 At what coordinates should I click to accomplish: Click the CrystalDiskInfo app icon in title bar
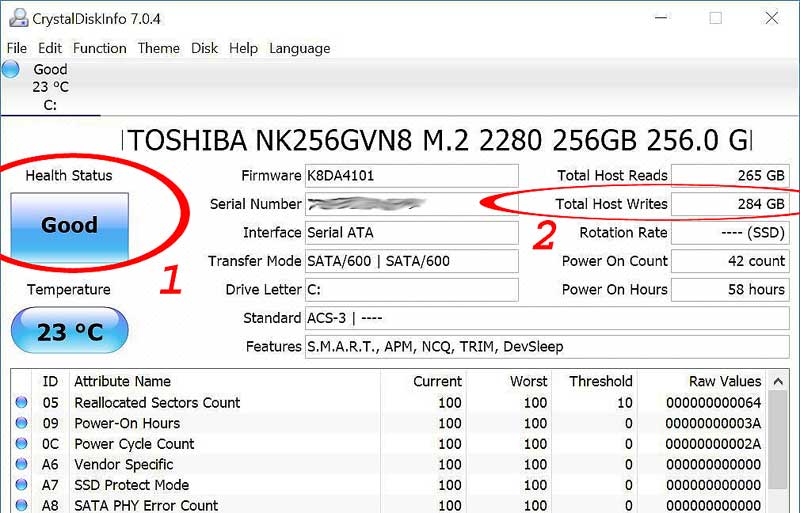(x=18, y=18)
